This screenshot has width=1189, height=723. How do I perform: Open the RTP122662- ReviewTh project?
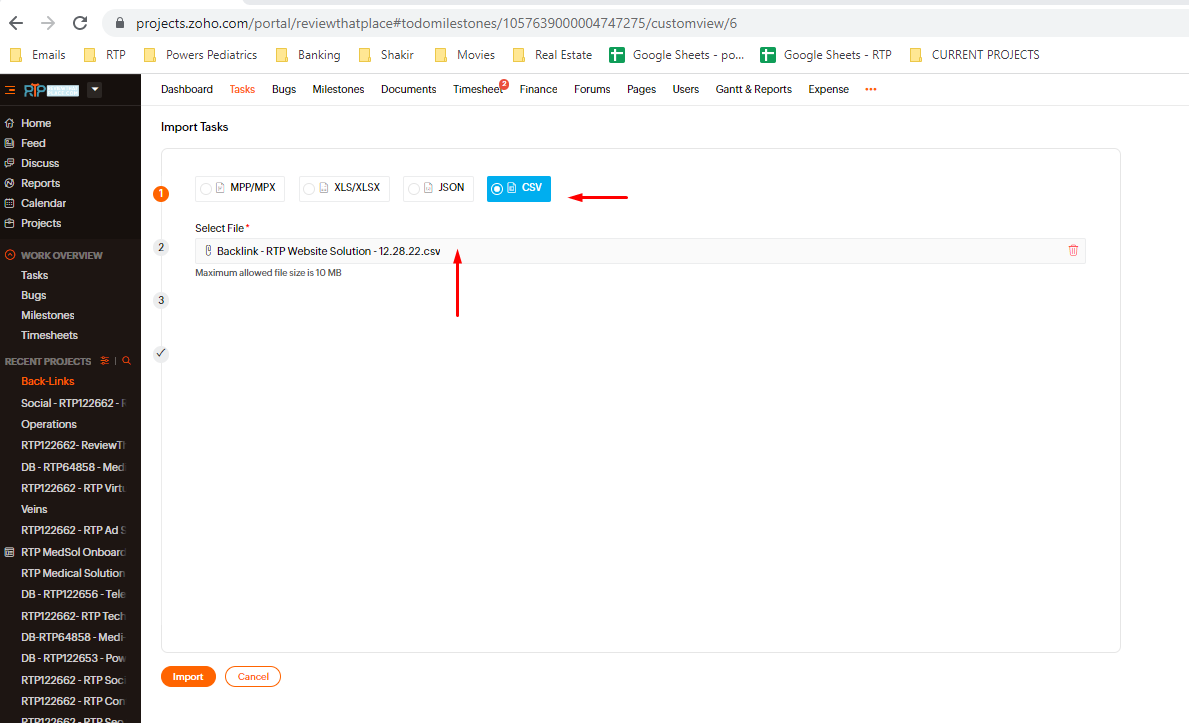(73, 445)
